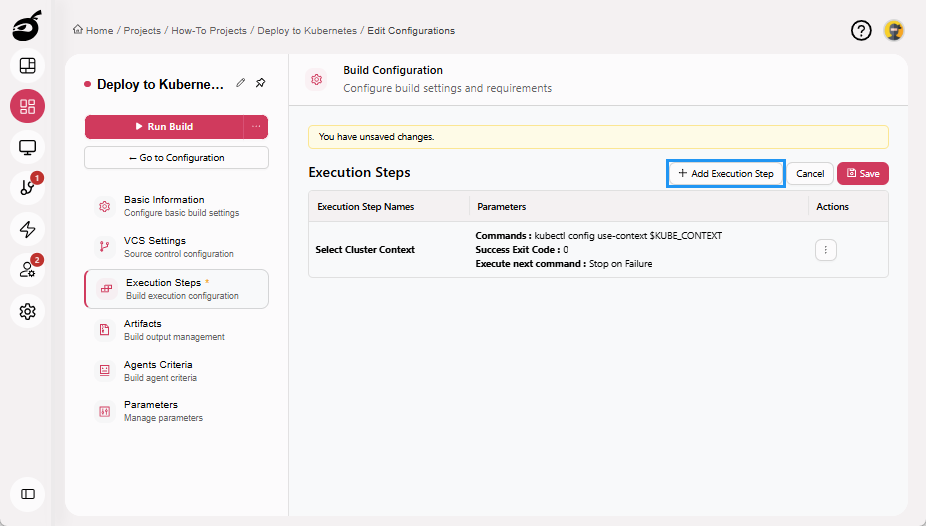Open Artifacts section
The height and width of the screenshot is (526, 926).
click(x=176, y=329)
